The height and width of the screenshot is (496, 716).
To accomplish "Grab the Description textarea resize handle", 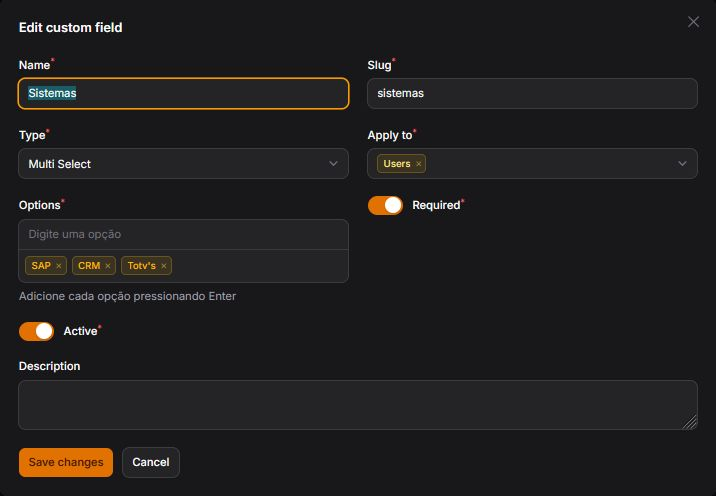I will pos(690,423).
